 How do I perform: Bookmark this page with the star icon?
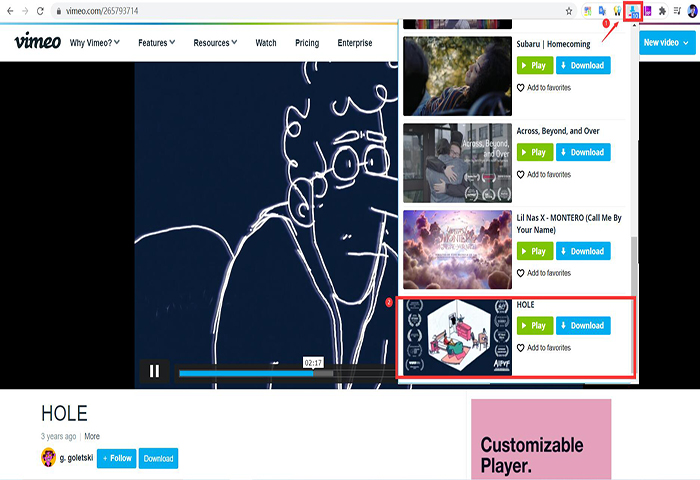click(569, 11)
